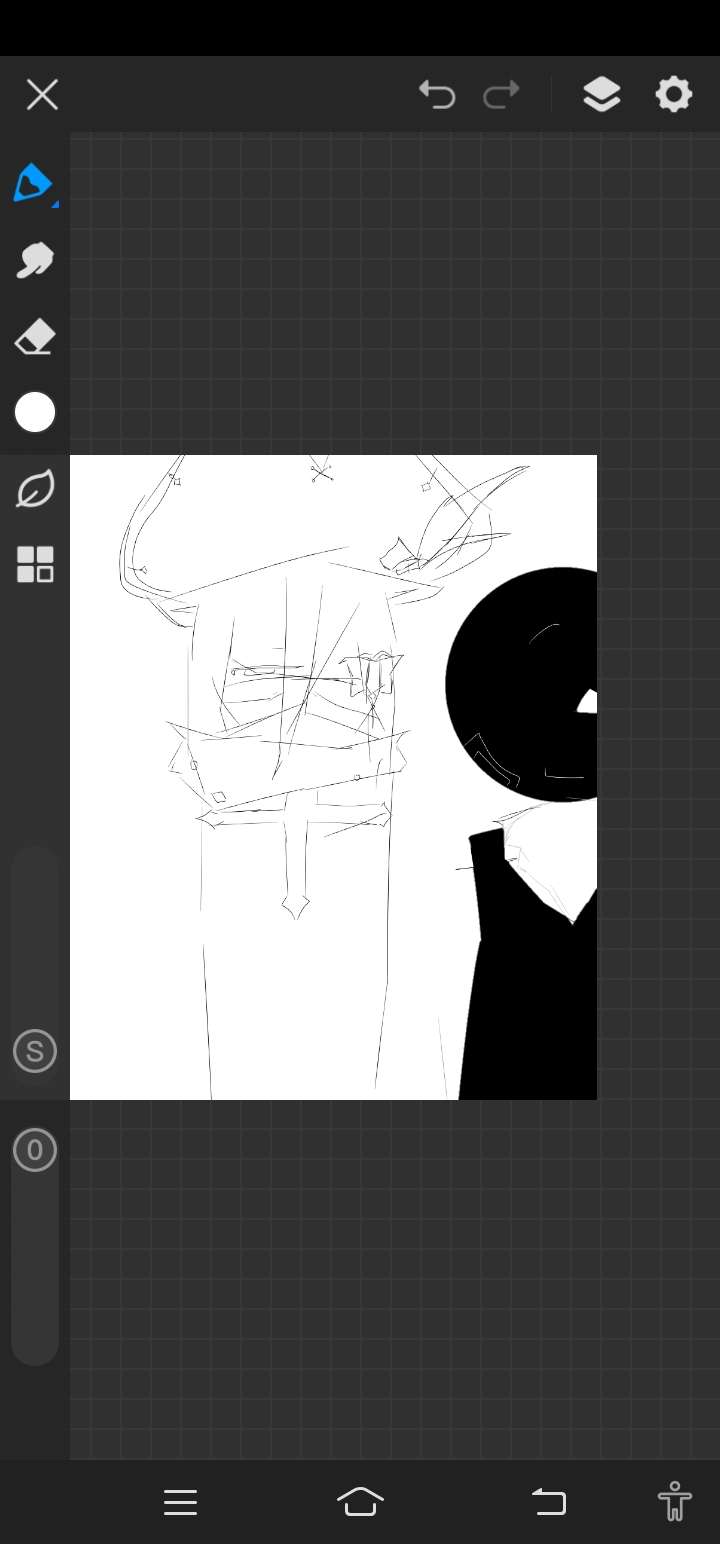This screenshot has height=1544, width=720.
Task: Click the lower part of opacity slider track
Action: (35, 1300)
